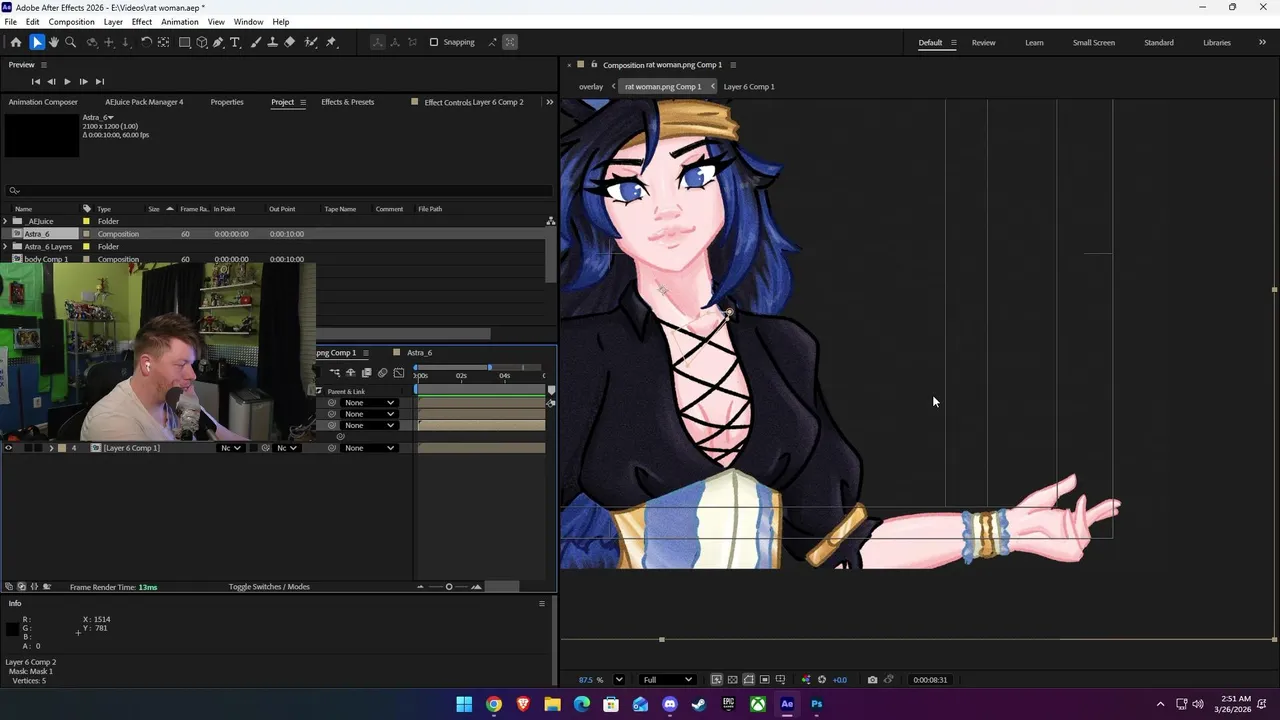Image resolution: width=1280 pixels, height=720 pixels.
Task: Toggle Fast Previews button in viewer
Action: pyautogui.click(x=716, y=680)
